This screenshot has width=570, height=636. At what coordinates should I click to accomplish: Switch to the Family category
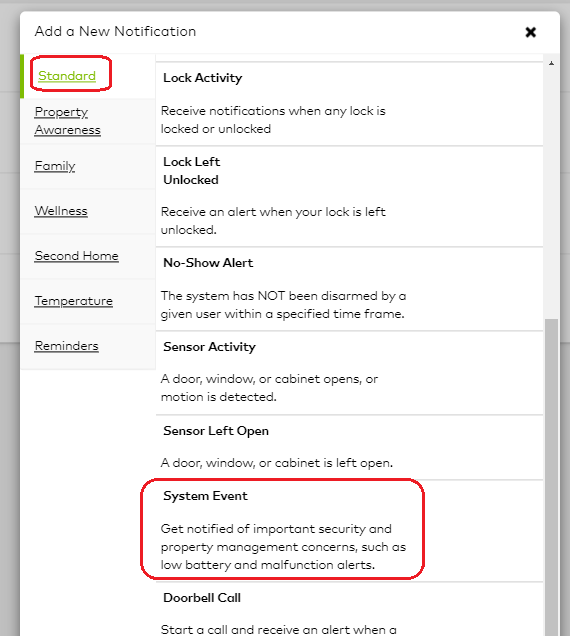[55, 166]
